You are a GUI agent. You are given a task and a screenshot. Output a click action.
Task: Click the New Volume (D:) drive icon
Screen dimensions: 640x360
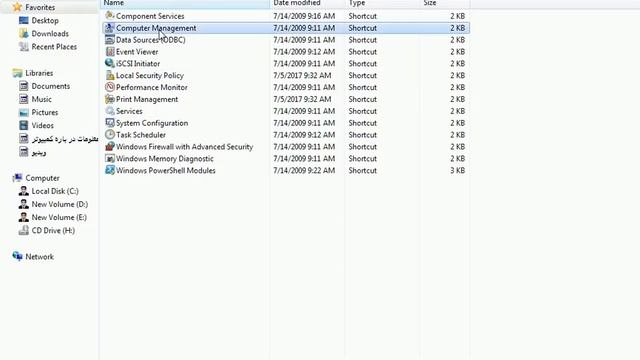(24, 204)
